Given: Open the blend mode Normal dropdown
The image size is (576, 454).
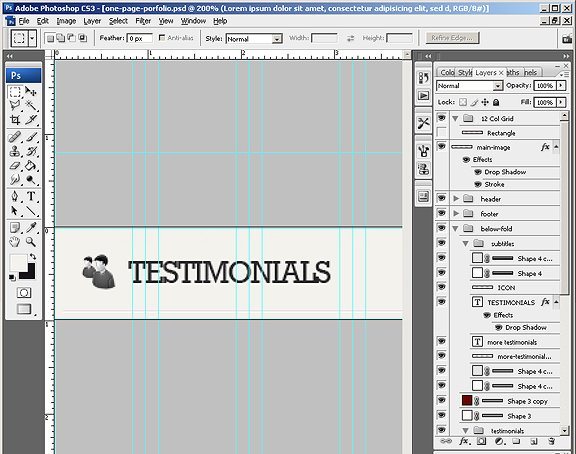Looking at the screenshot, I should 497,86.
